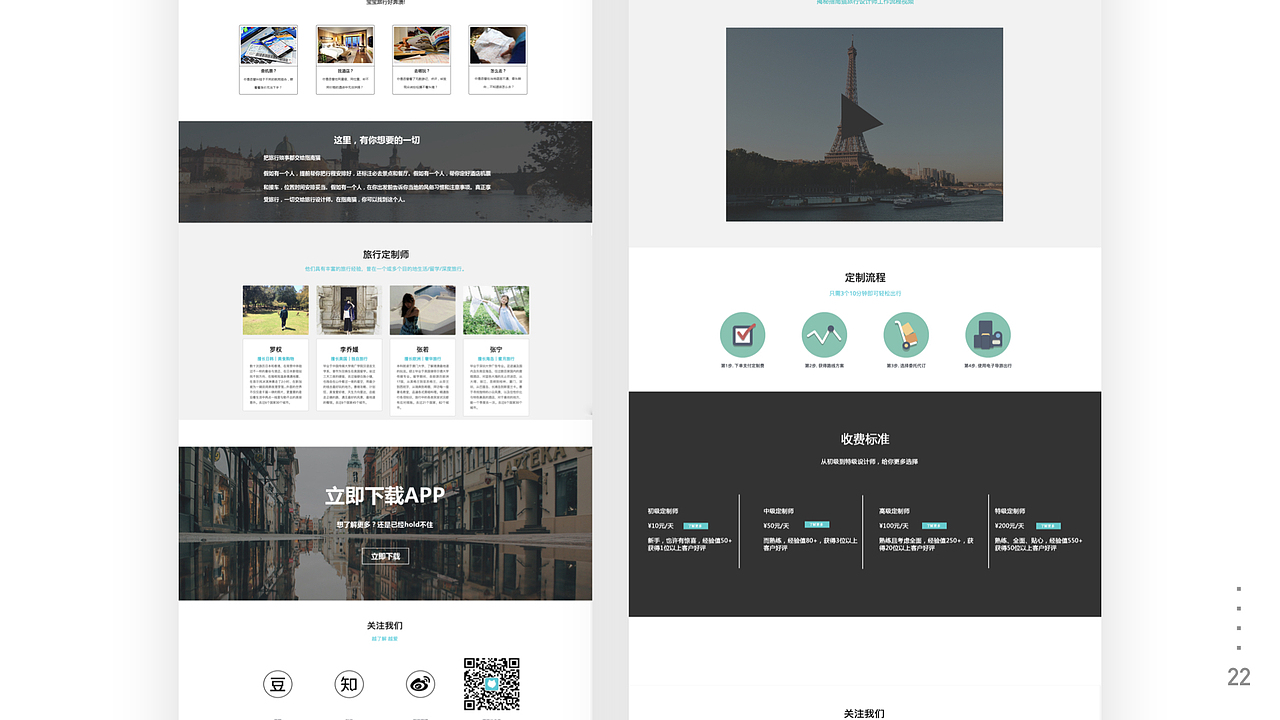Open 张若 designer photo
Screen dimensions: 1280x720
(423, 310)
